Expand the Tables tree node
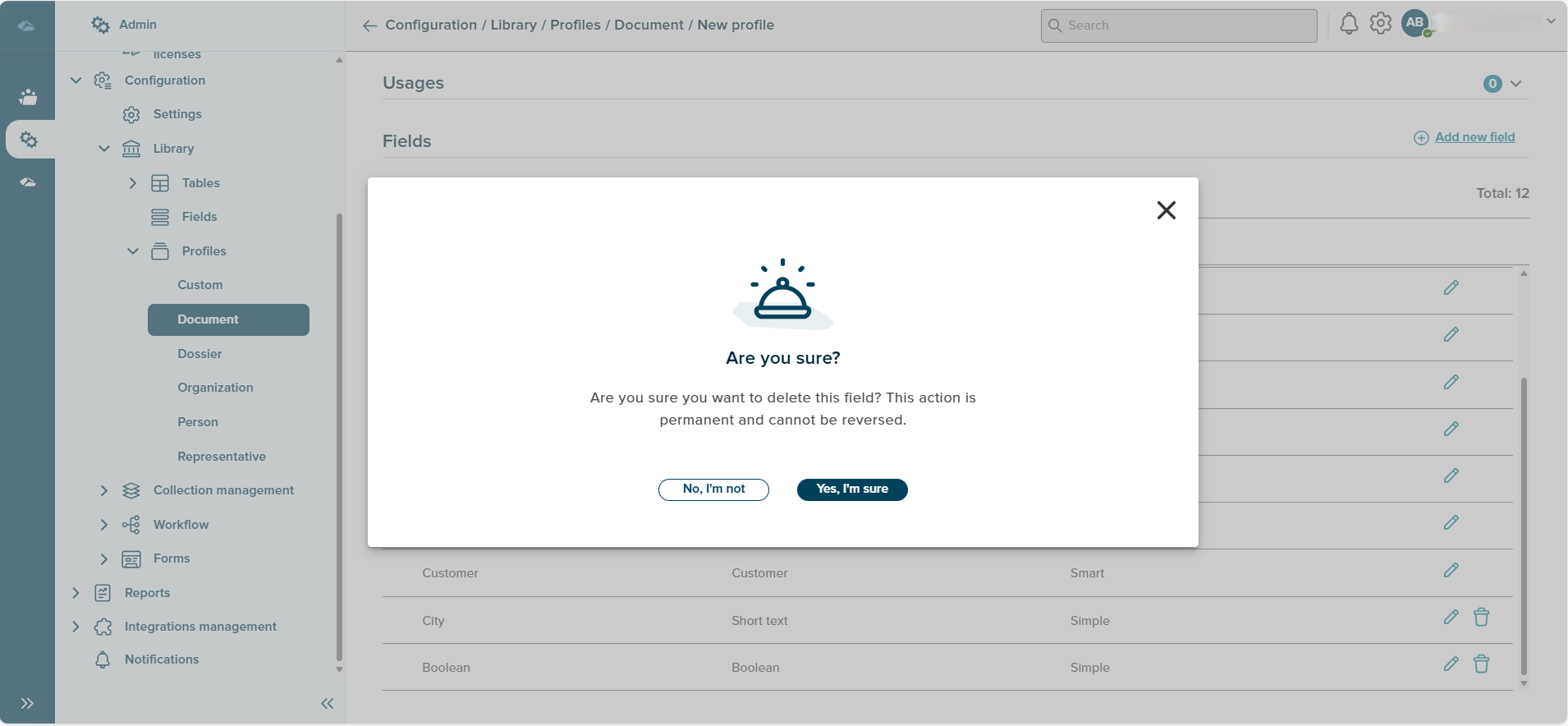Image resolution: width=1568 pixels, height=726 pixels. point(133,183)
